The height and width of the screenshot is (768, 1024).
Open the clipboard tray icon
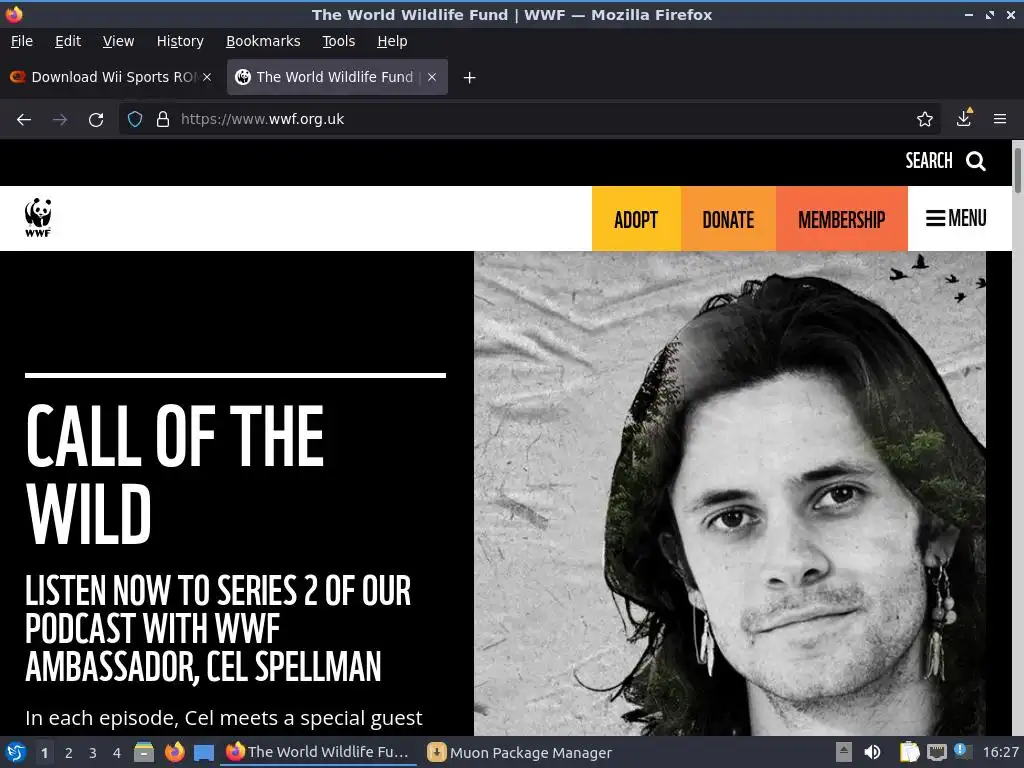[909, 752]
